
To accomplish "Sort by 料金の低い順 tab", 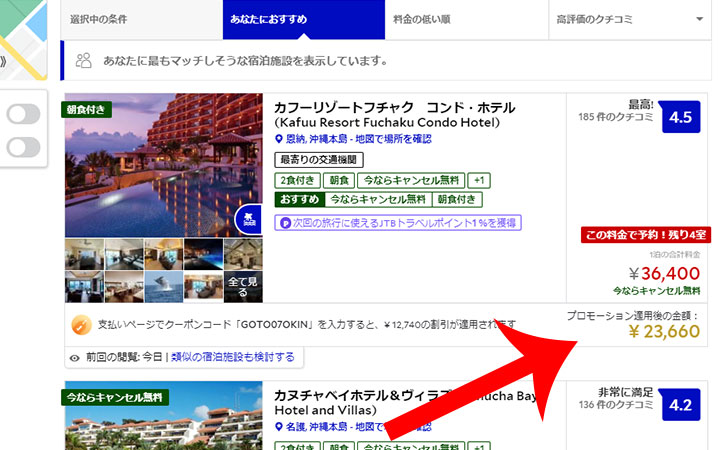I will [x=467, y=20].
